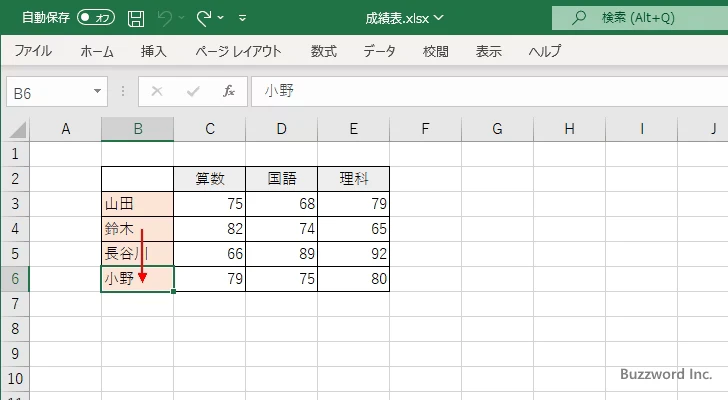Image resolution: width=728 pixels, height=400 pixels.
Task: Open the Quick Access Toolbar customize dropdown
Action: coord(243,18)
